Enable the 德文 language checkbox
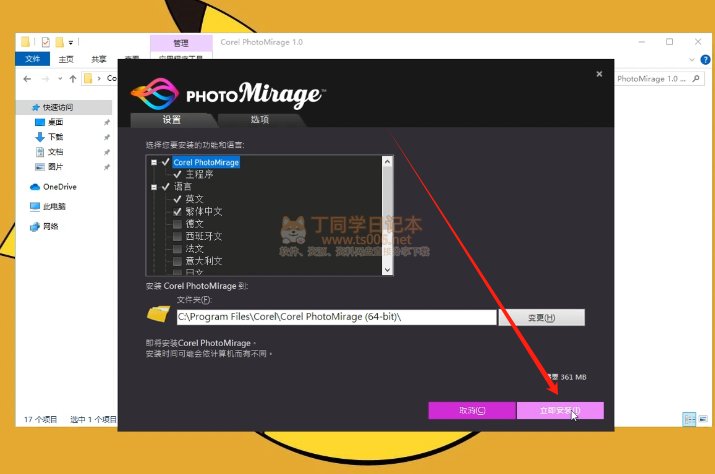This screenshot has height=474, width=715. pyautogui.click(x=177, y=224)
